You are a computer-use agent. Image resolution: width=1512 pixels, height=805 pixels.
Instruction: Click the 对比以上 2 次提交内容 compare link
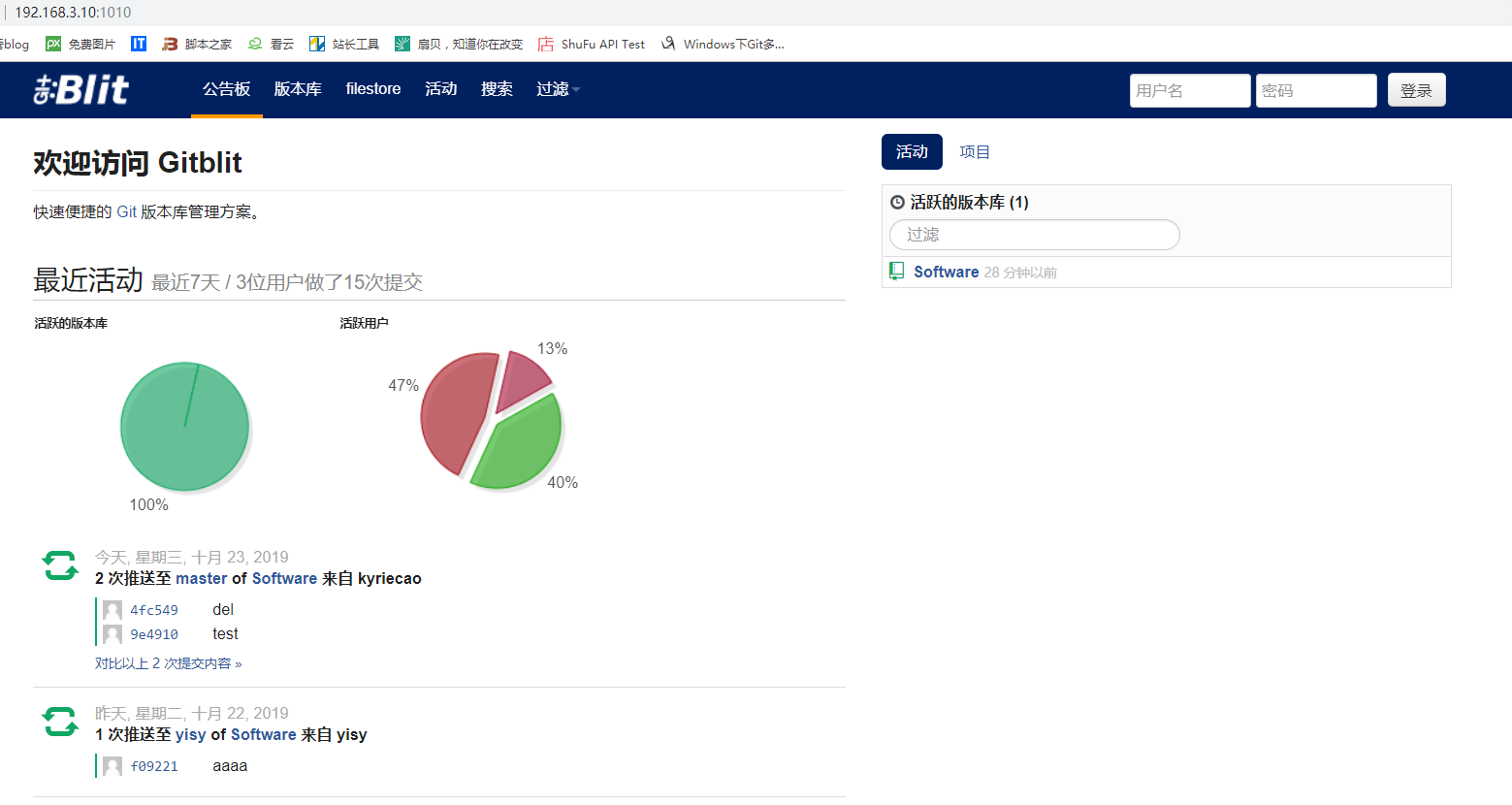click(168, 663)
